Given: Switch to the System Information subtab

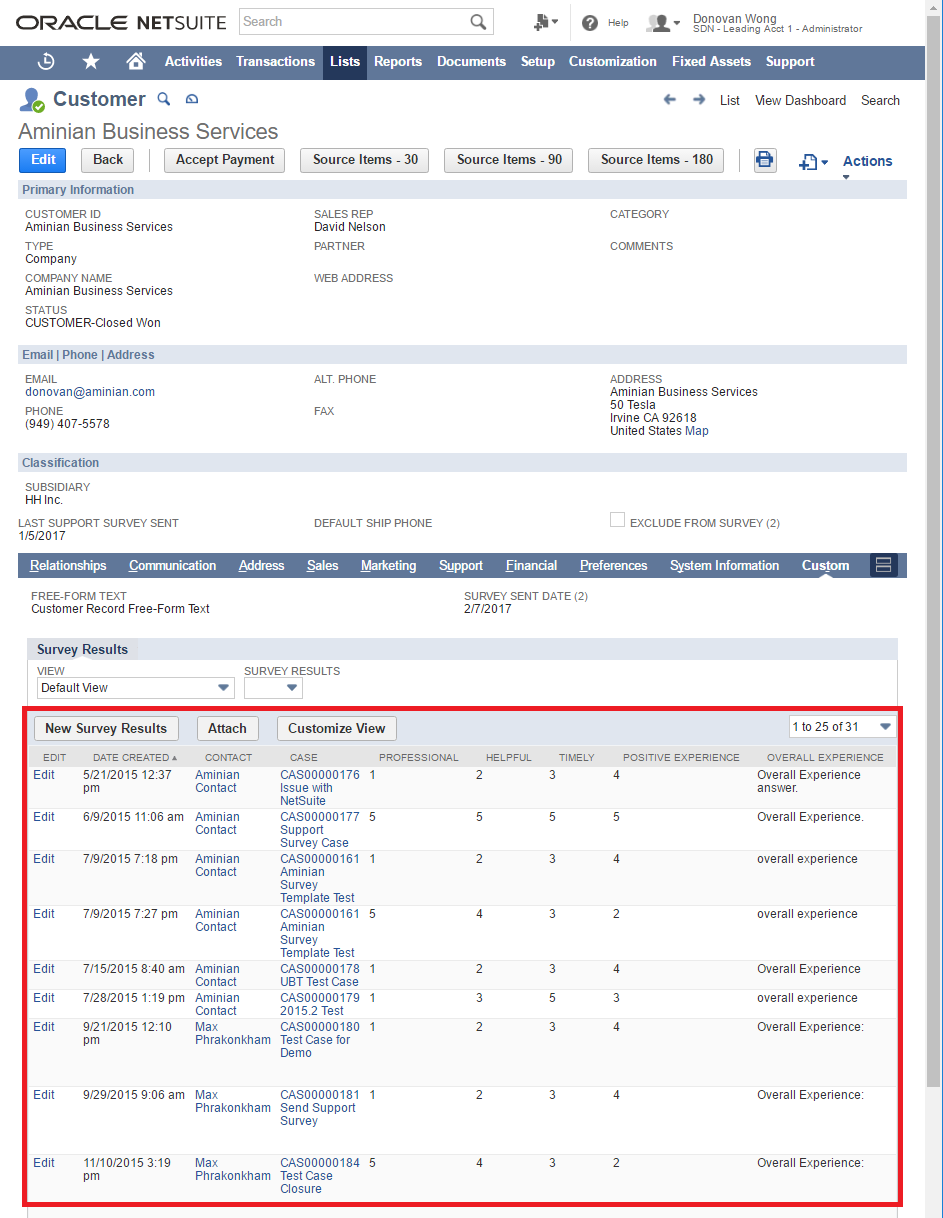Looking at the screenshot, I should pyautogui.click(x=724, y=566).
